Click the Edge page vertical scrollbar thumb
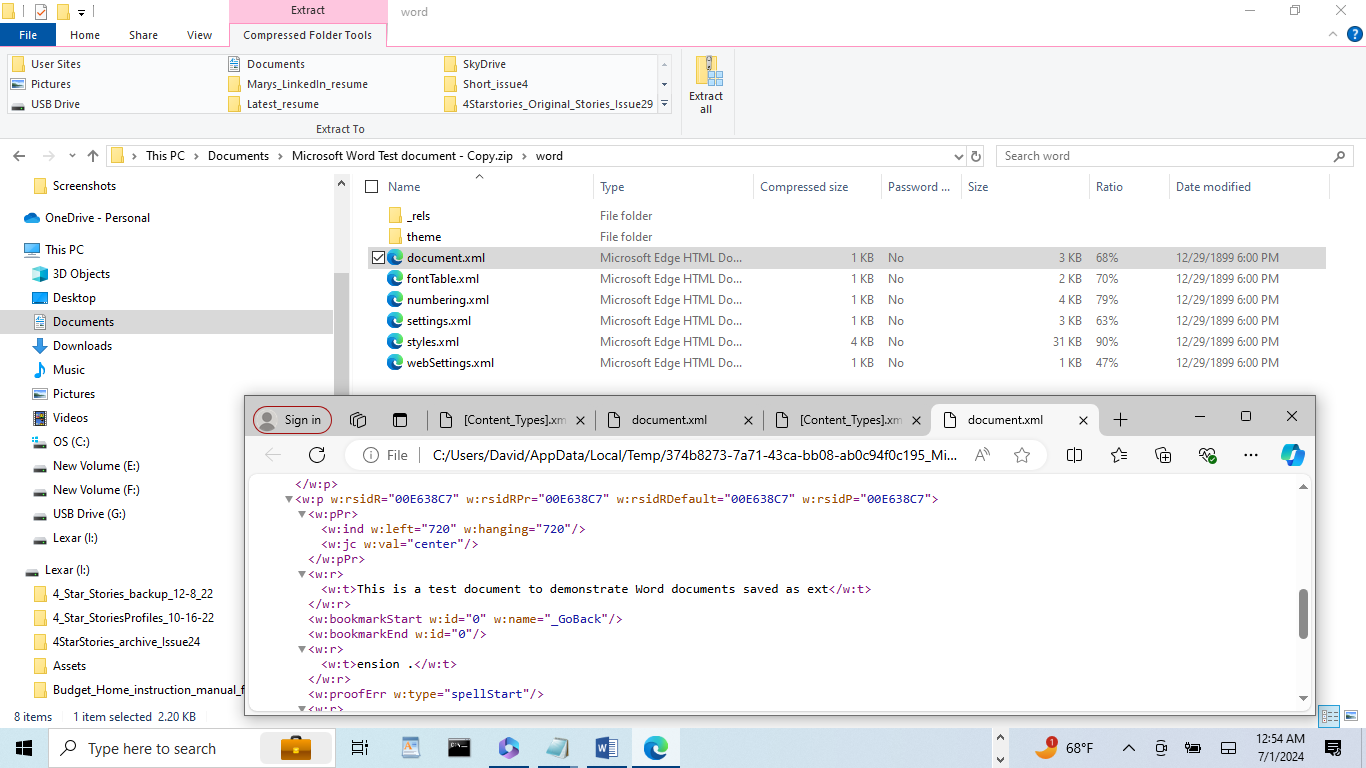This screenshot has width=1366, height=768. coord(1303,613)
